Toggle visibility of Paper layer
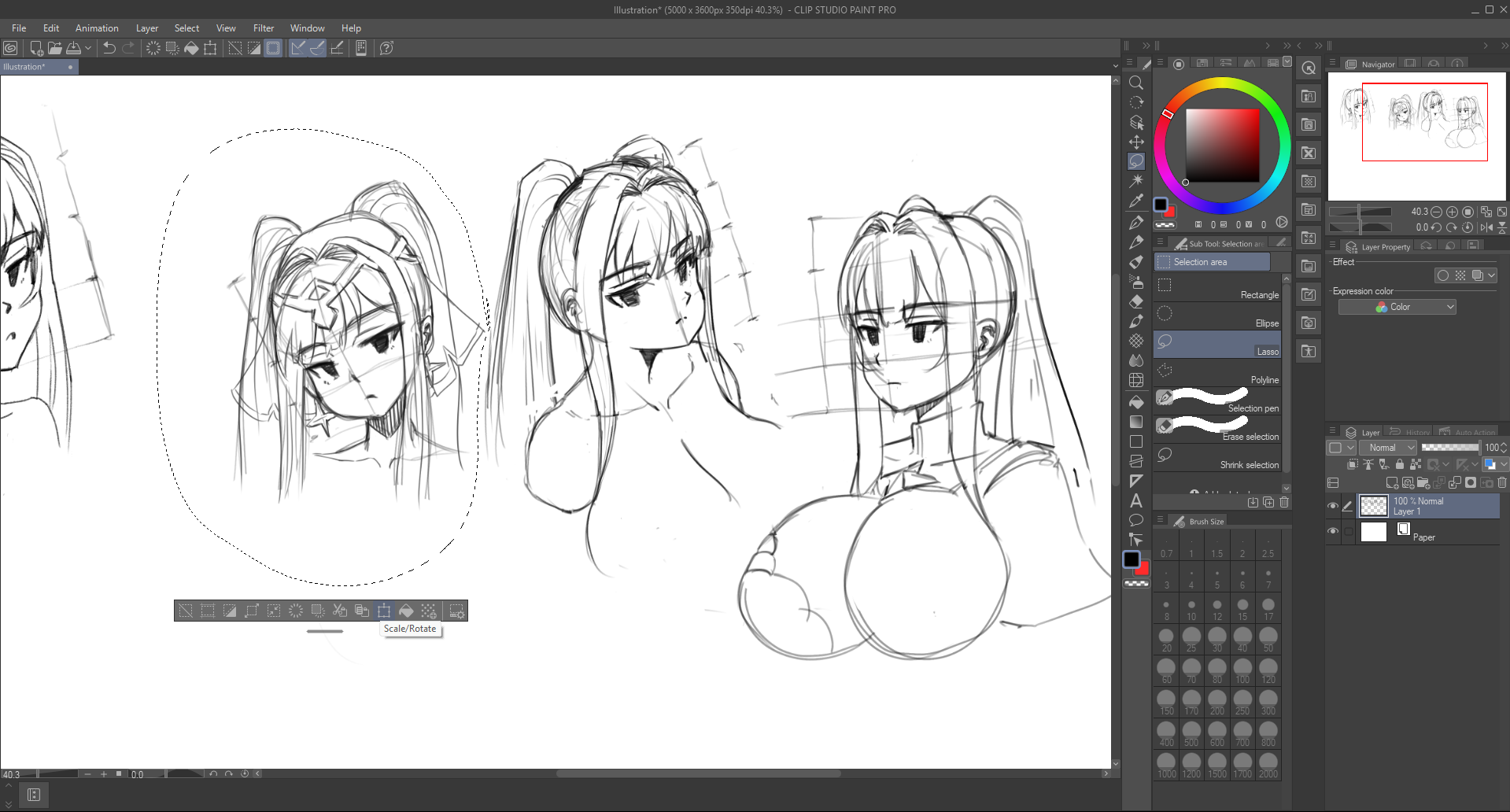Screen dimensions: 1510x812 pyautogui.click(x=1333, y=531)
